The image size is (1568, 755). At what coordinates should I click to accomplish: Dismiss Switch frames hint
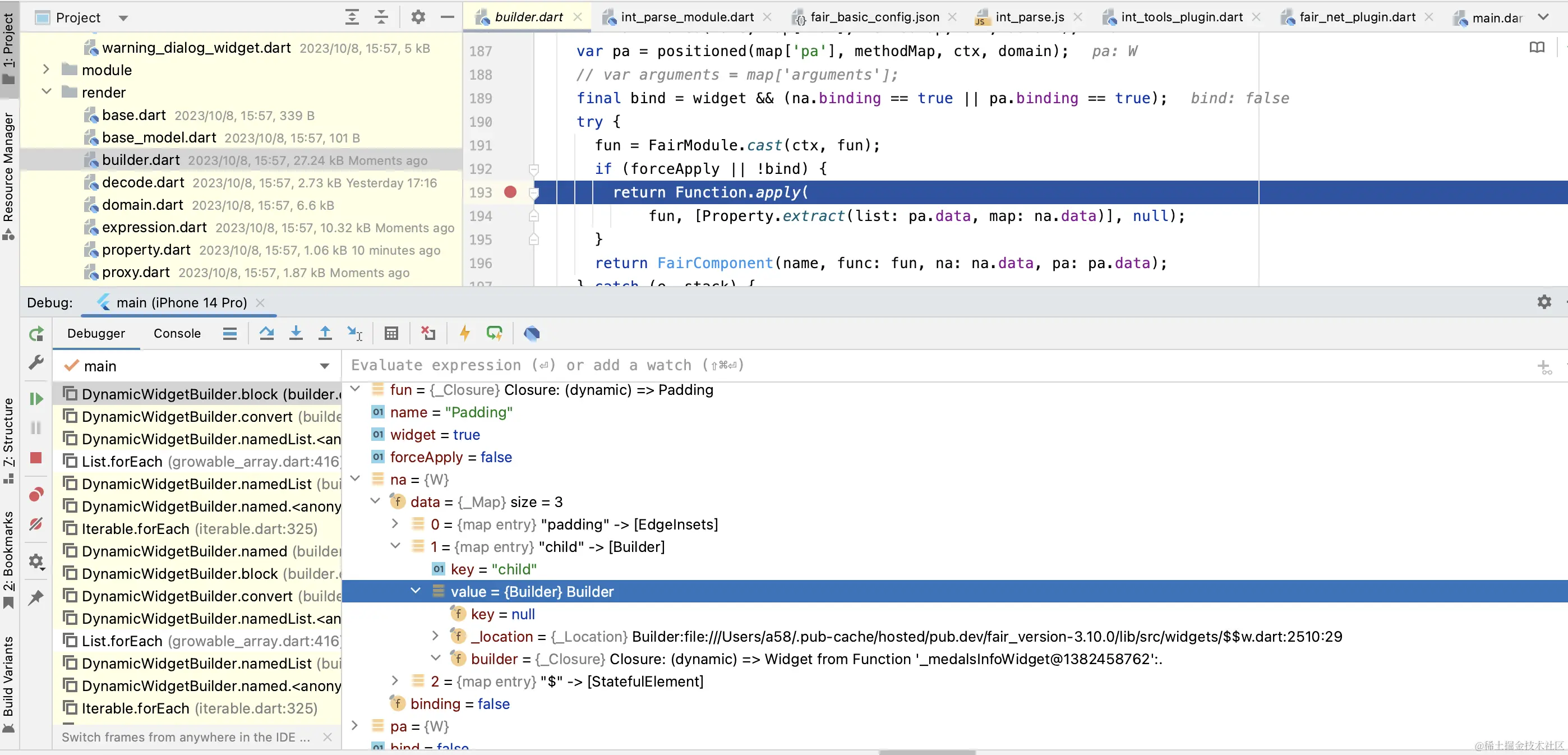(x=328, y=738)
